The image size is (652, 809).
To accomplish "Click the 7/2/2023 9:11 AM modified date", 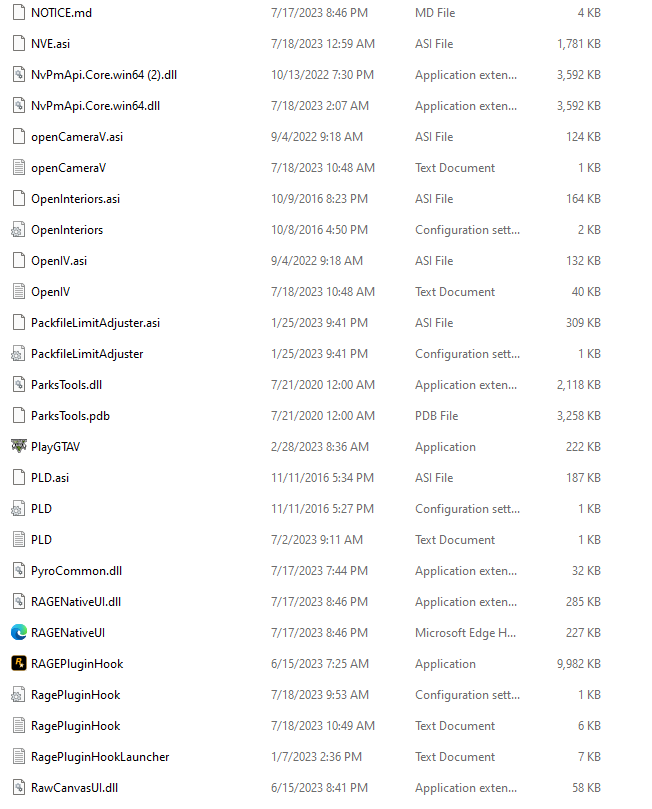I will 317,540.
